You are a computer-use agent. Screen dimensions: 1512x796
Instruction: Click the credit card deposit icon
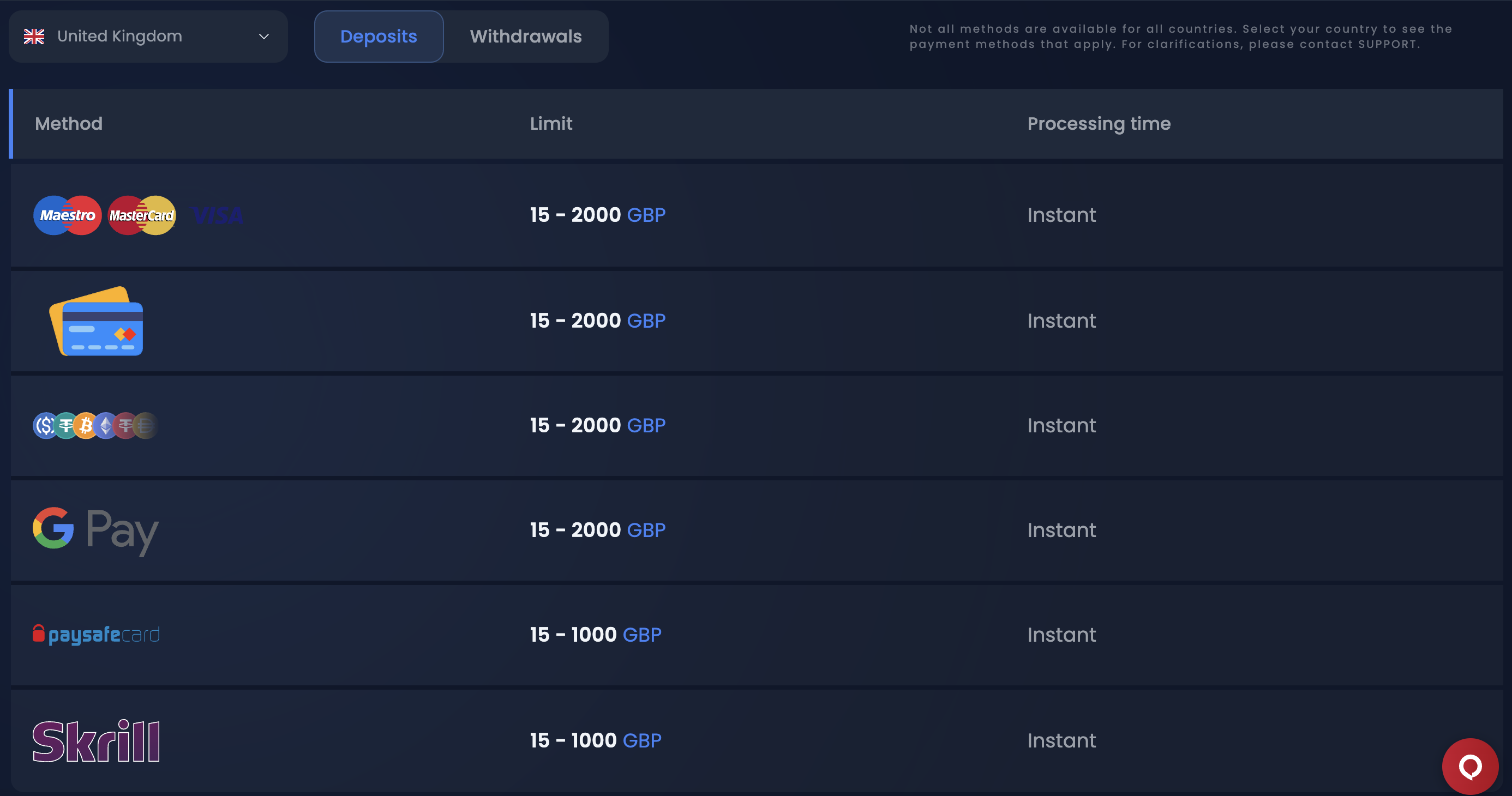tap(96, 320)
